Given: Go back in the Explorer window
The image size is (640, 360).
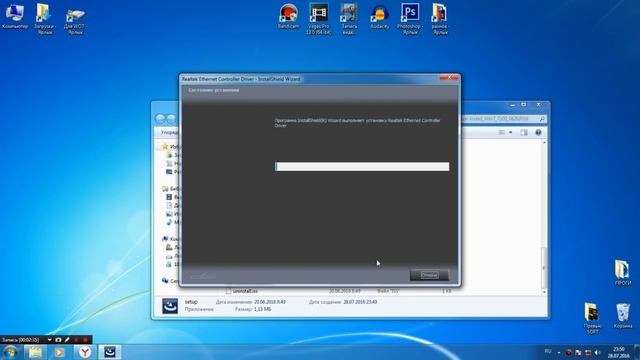Looking at the screenshot, I should [160, 119].
